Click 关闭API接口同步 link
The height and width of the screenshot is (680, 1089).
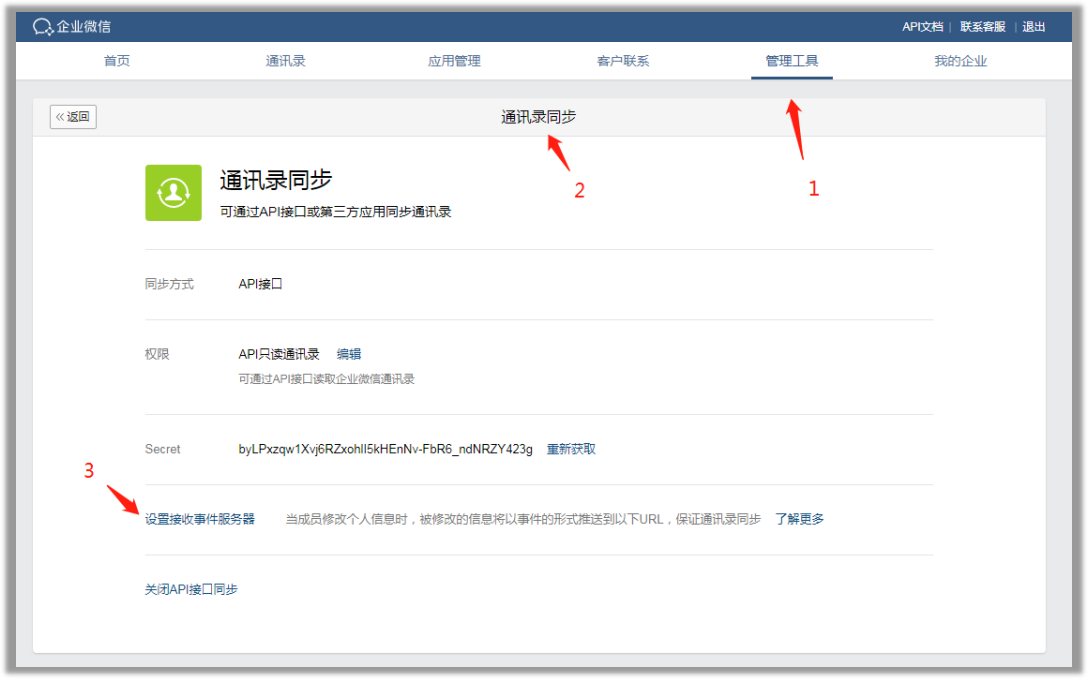click(191, 590)
